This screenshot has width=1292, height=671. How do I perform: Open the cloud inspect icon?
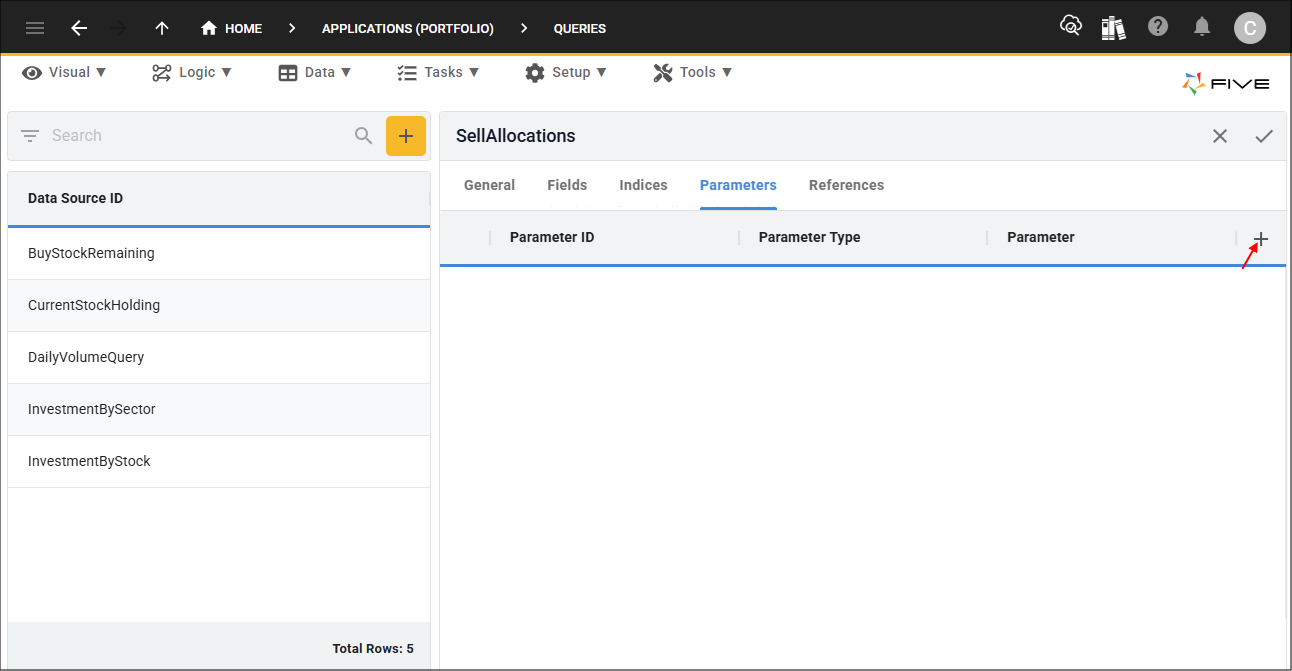[x=1071, y=27]
